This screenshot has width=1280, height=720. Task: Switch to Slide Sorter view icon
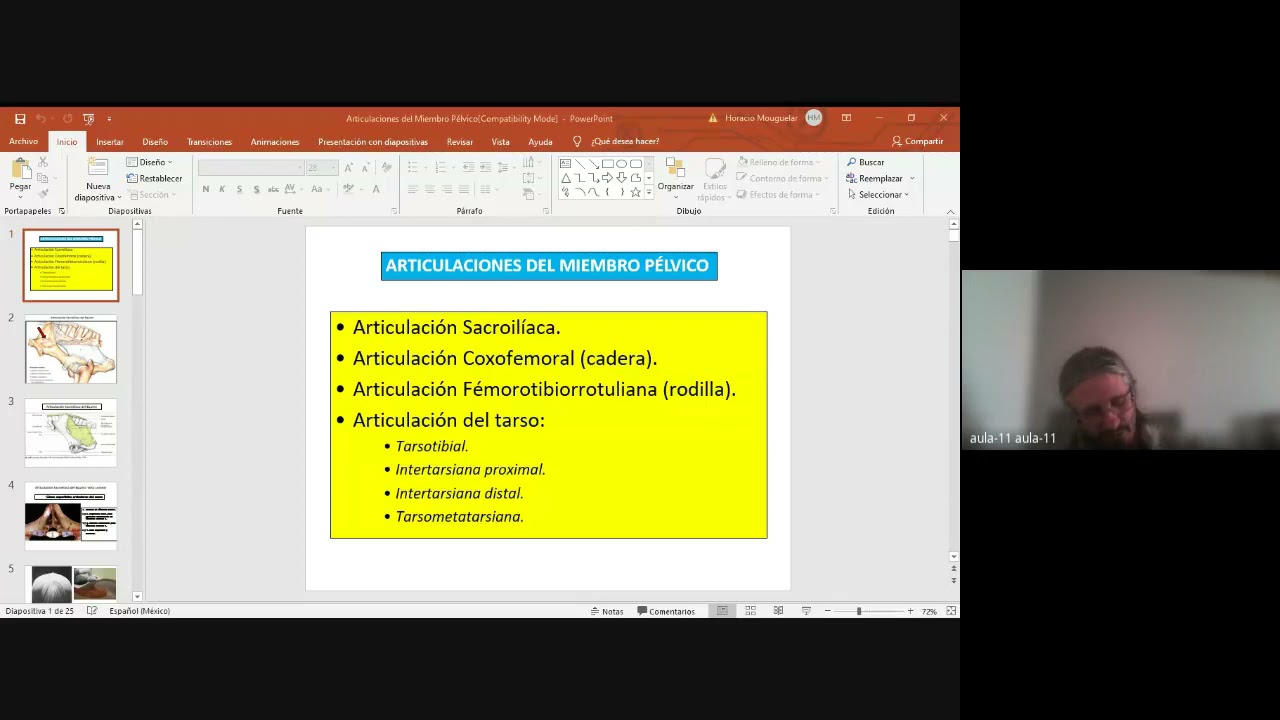(x=750, y=611)
